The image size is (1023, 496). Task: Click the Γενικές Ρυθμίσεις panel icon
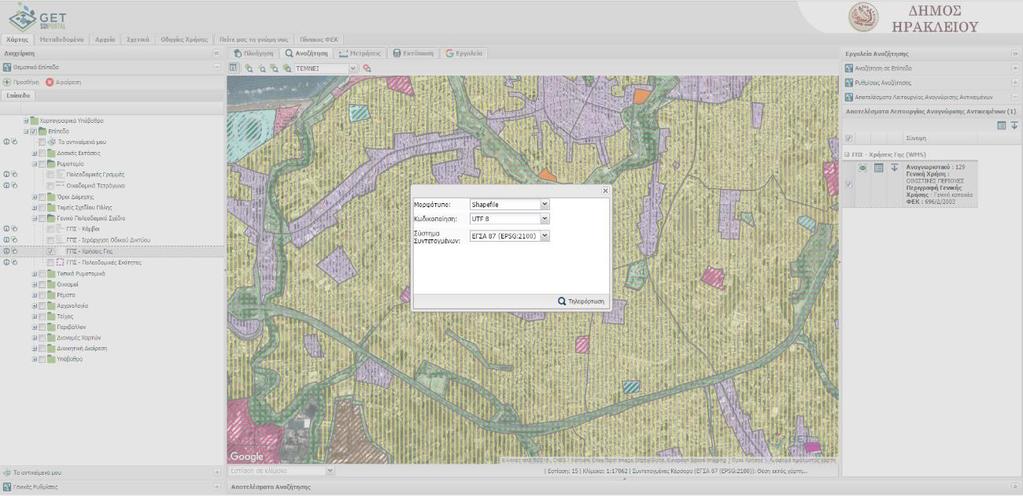click(7, 487)
